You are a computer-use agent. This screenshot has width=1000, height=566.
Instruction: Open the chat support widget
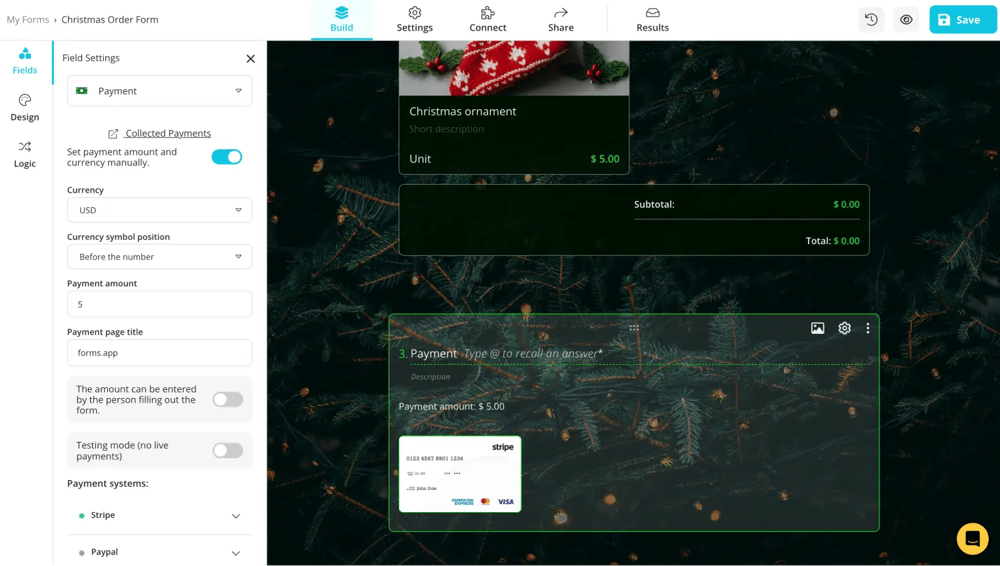(972, 538)
